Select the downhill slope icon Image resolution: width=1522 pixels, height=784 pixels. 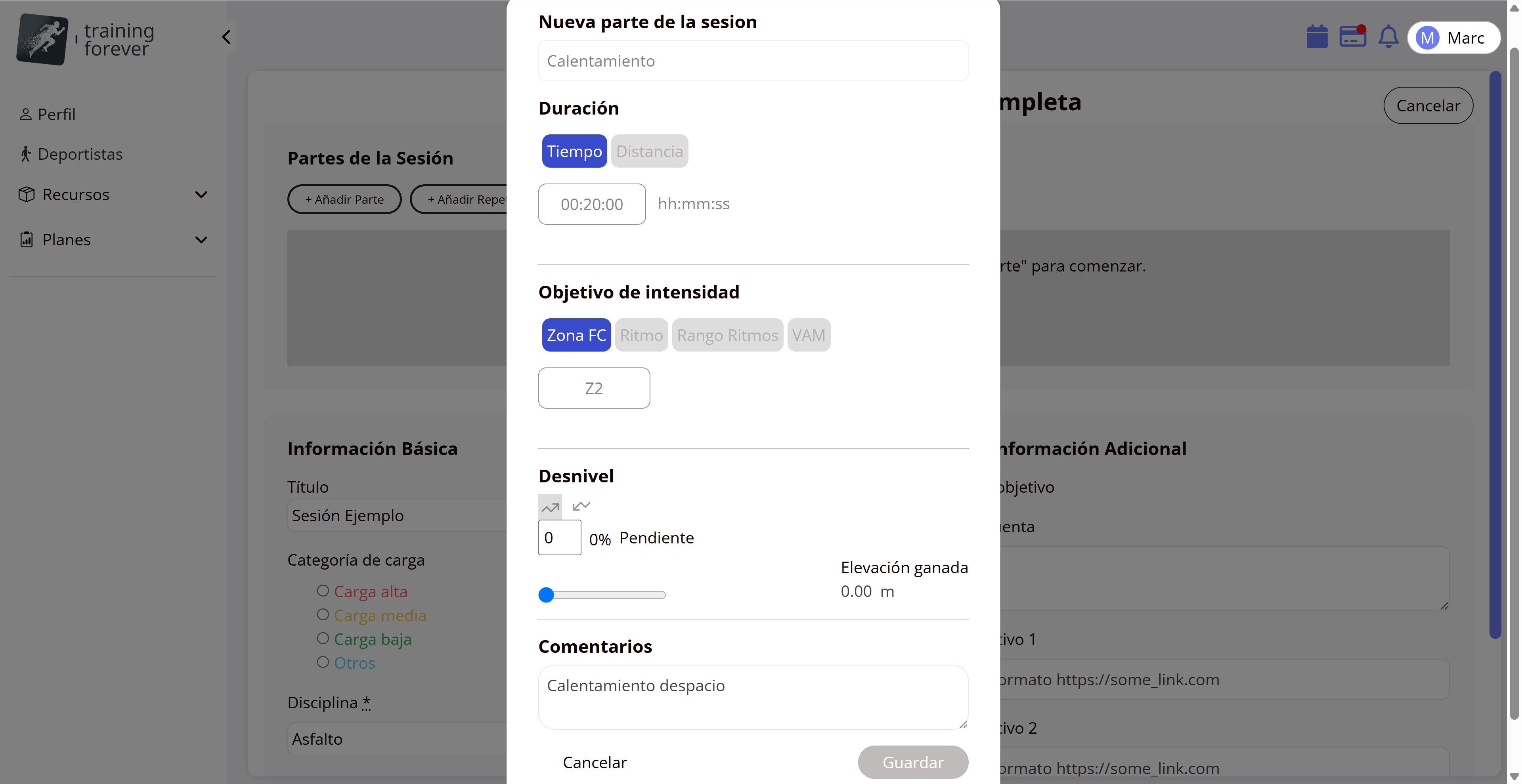581,506
